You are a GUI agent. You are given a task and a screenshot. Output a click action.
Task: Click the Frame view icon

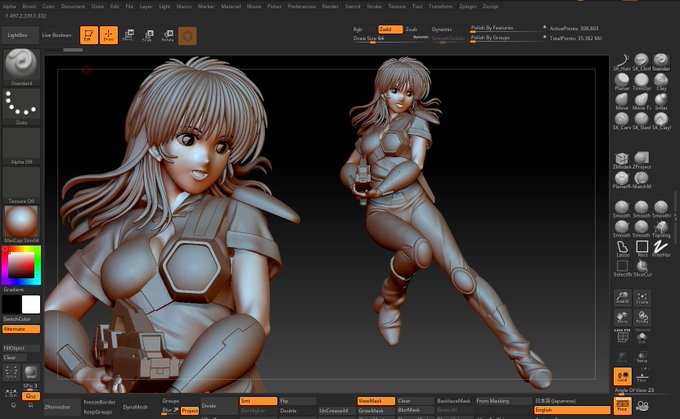tap(642, 298)
